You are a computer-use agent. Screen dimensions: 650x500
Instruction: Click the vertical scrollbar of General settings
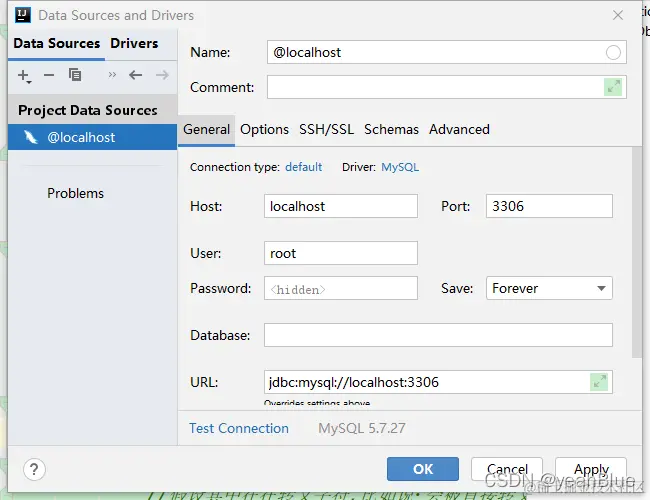coord(636,252)
